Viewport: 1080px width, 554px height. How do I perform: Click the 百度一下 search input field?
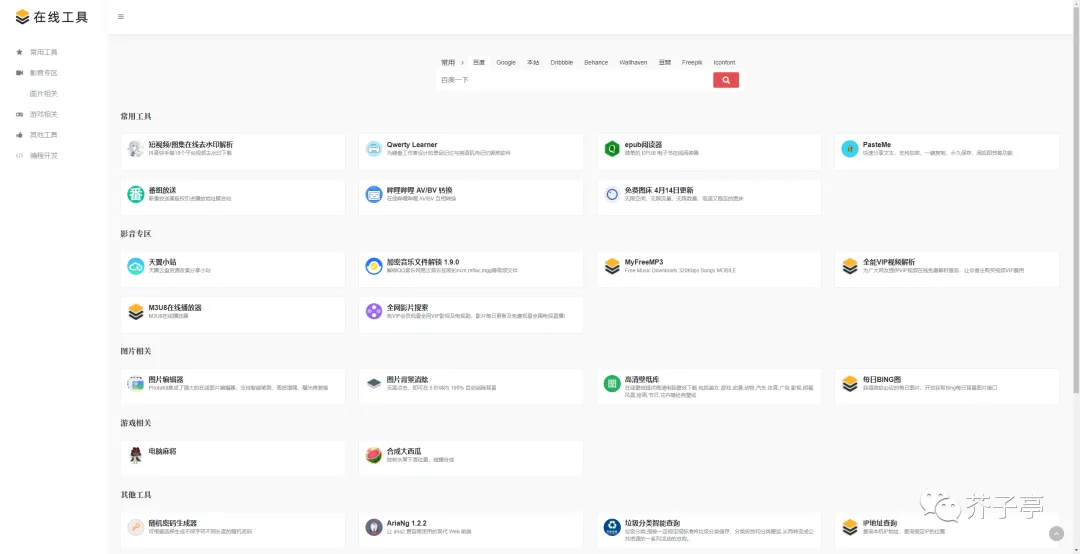click(575, 80)
